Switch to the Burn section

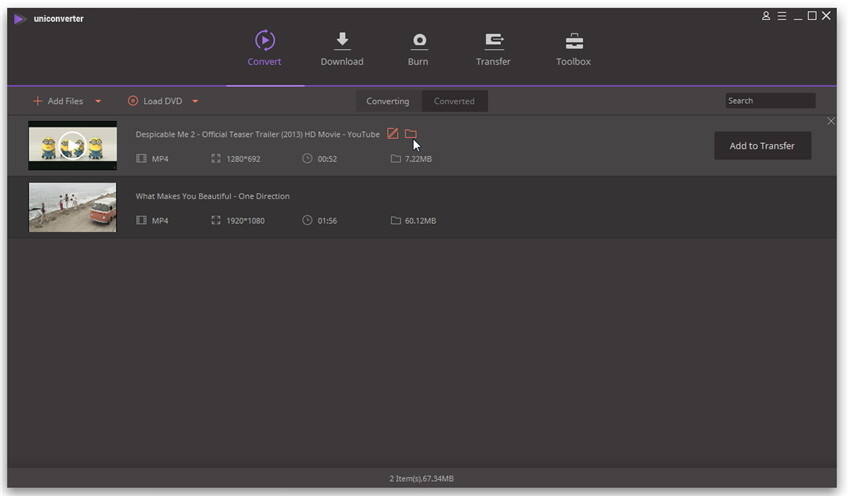[418, 49]
